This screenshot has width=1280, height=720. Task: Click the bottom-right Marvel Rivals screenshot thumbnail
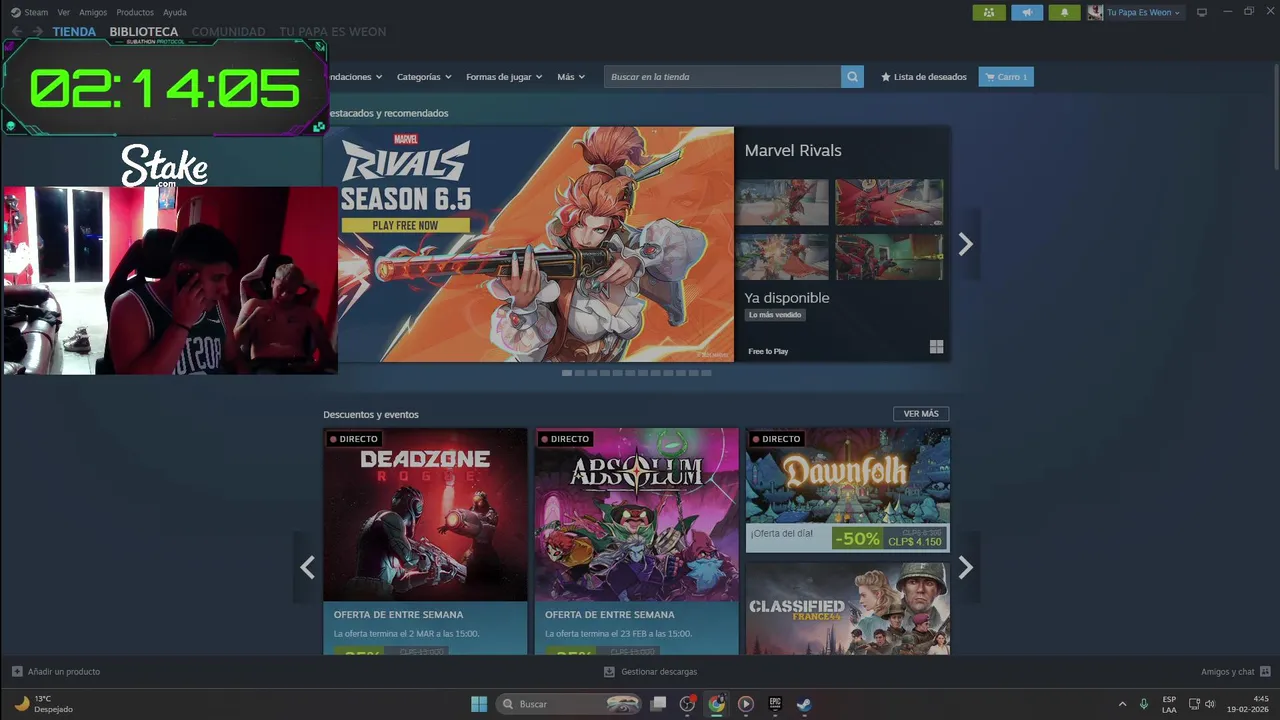point(889,257)
